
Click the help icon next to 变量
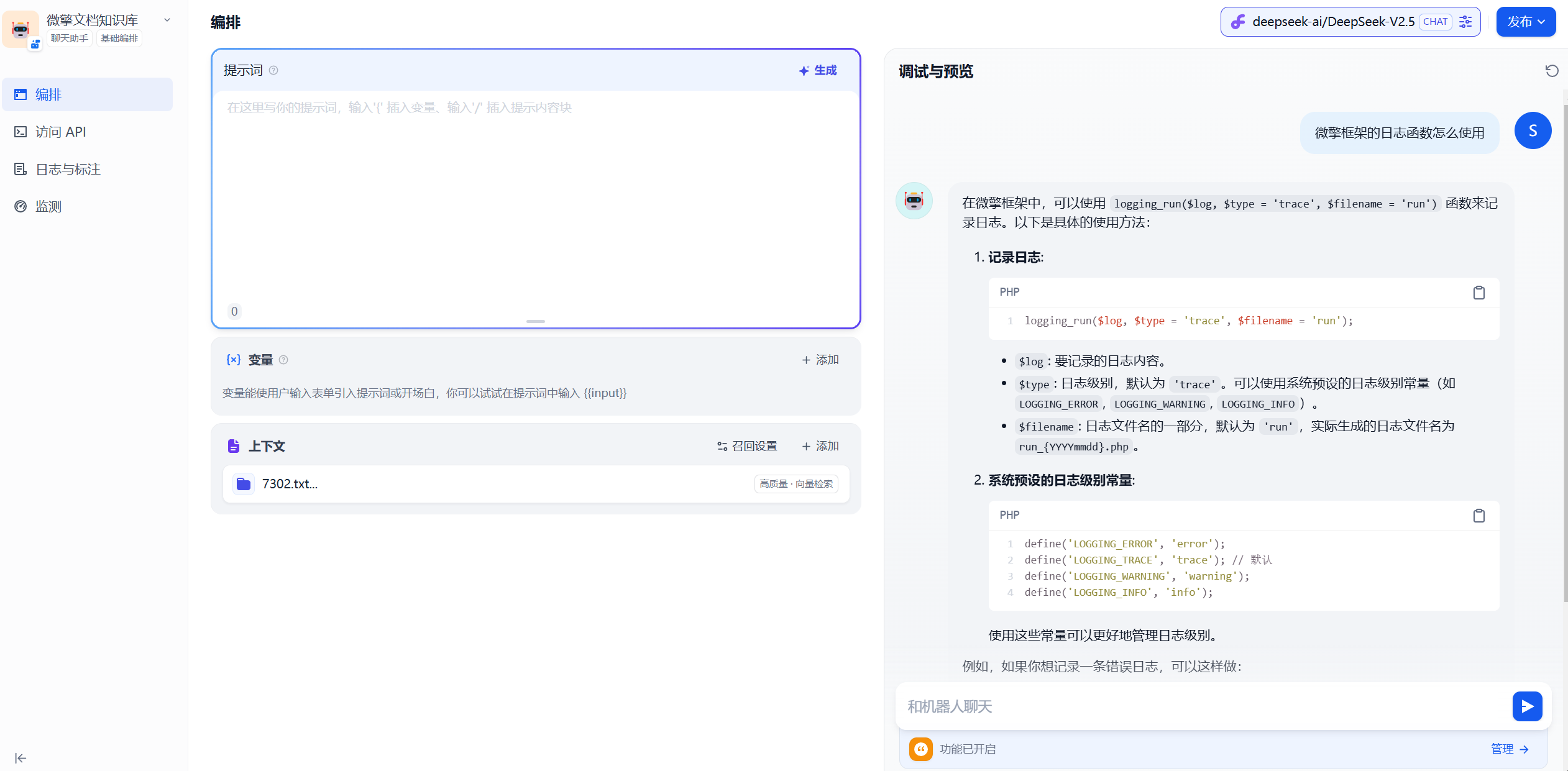pyautogui.click(x=283, y=360)
